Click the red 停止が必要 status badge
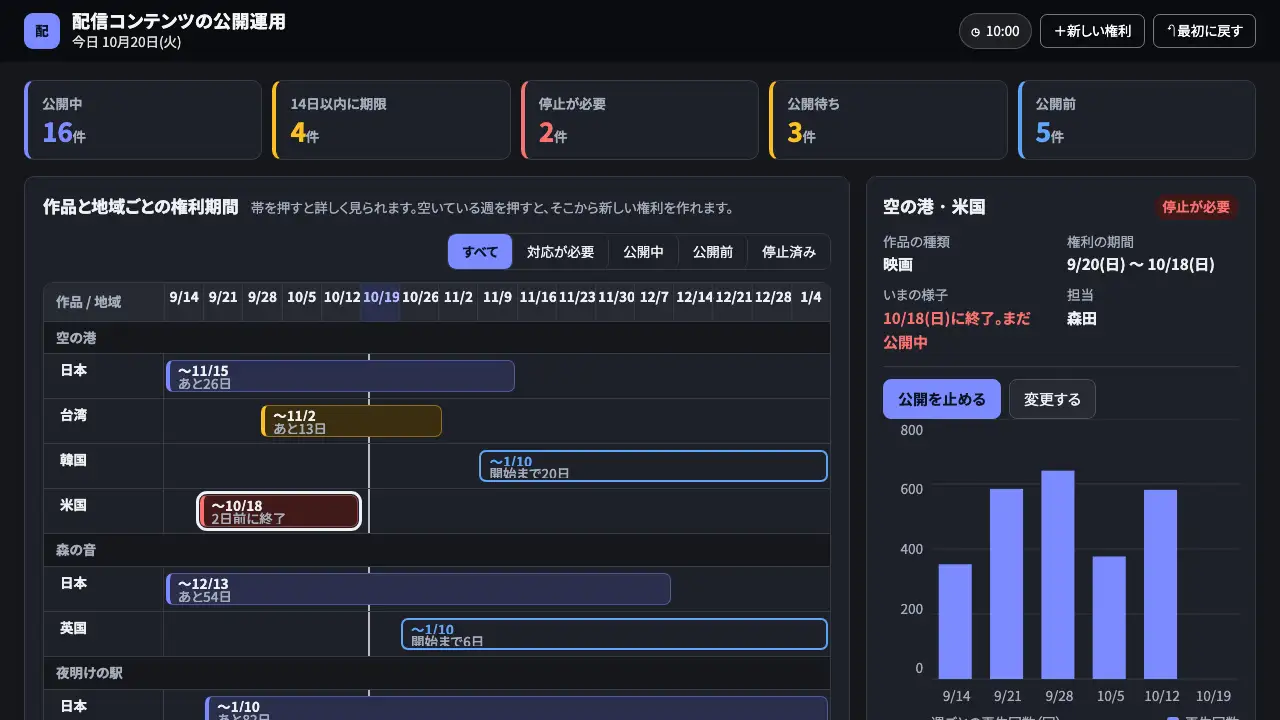 point(1196,207)
